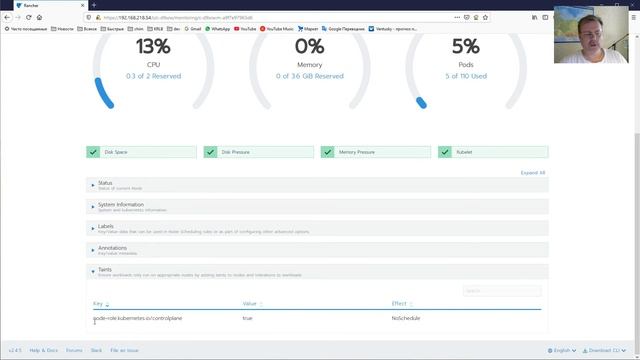The width and height of the screenshot is (640, 360).
Task: Open the YouTube bookmark
Action: (245, 29)
